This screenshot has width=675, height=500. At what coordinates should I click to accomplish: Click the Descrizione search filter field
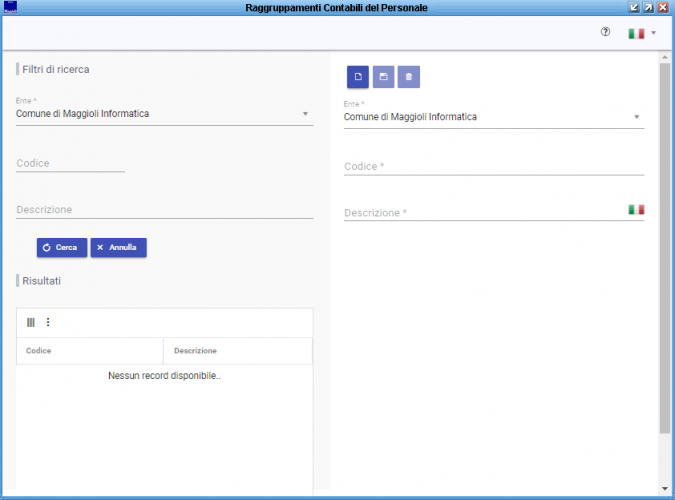coord(164,210)
